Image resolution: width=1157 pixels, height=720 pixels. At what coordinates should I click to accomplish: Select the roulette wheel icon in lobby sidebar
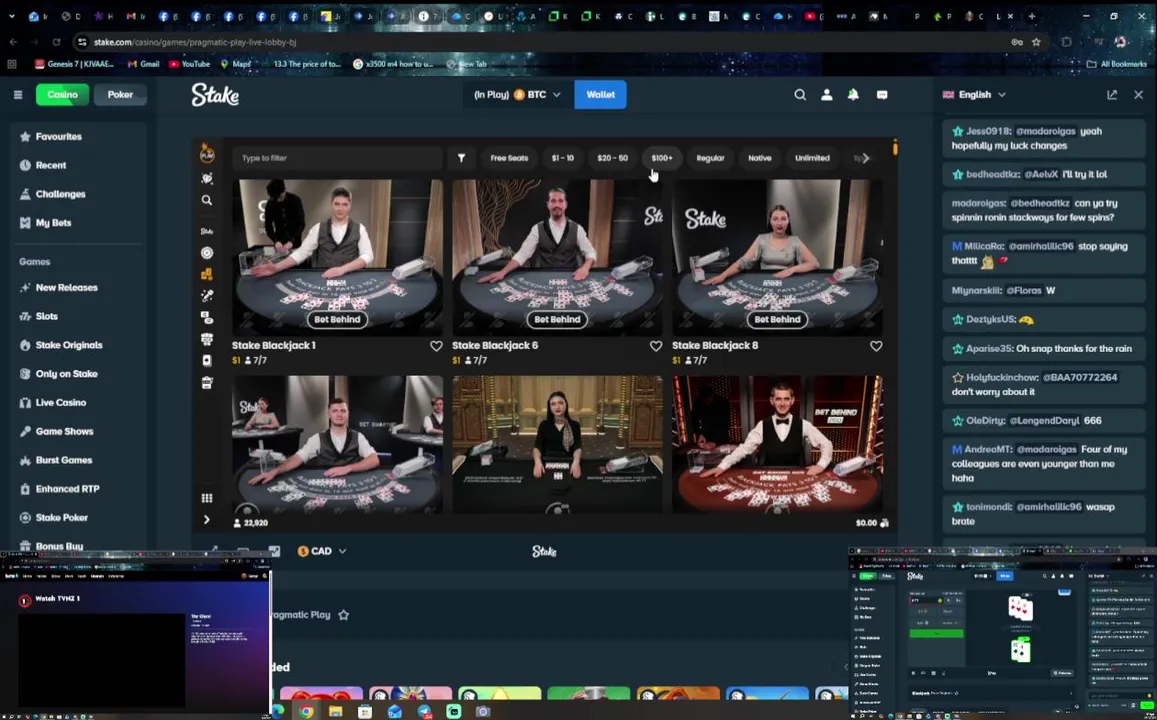pyautogui.click(x=207, y=253)
